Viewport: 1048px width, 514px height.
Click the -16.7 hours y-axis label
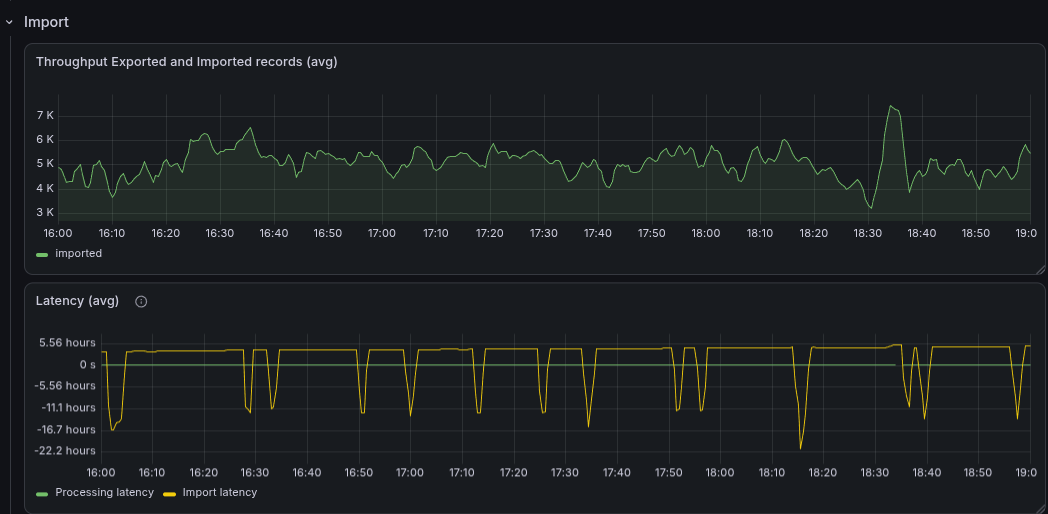click(x=66, y=429)
